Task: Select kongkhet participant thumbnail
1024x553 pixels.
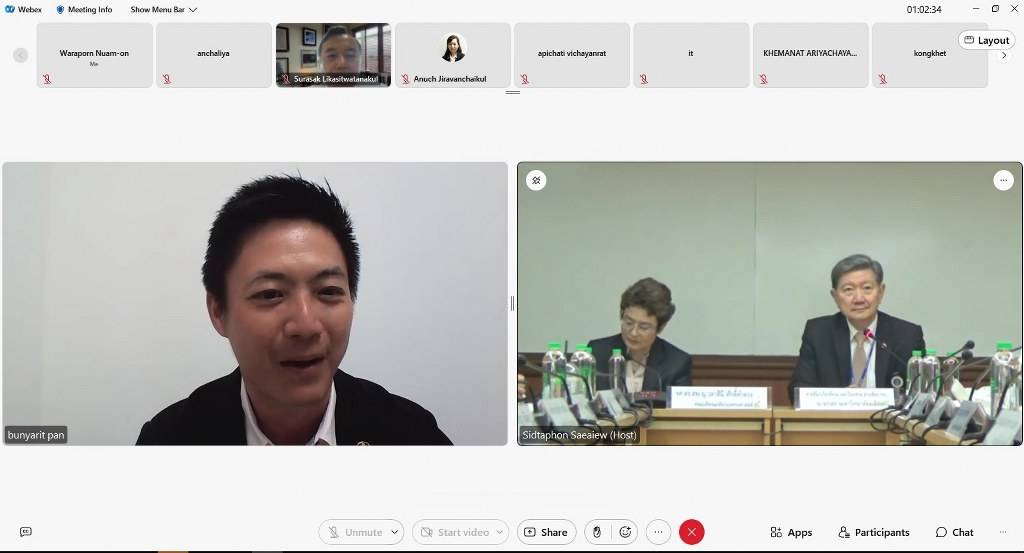Action: pos(930,55)
